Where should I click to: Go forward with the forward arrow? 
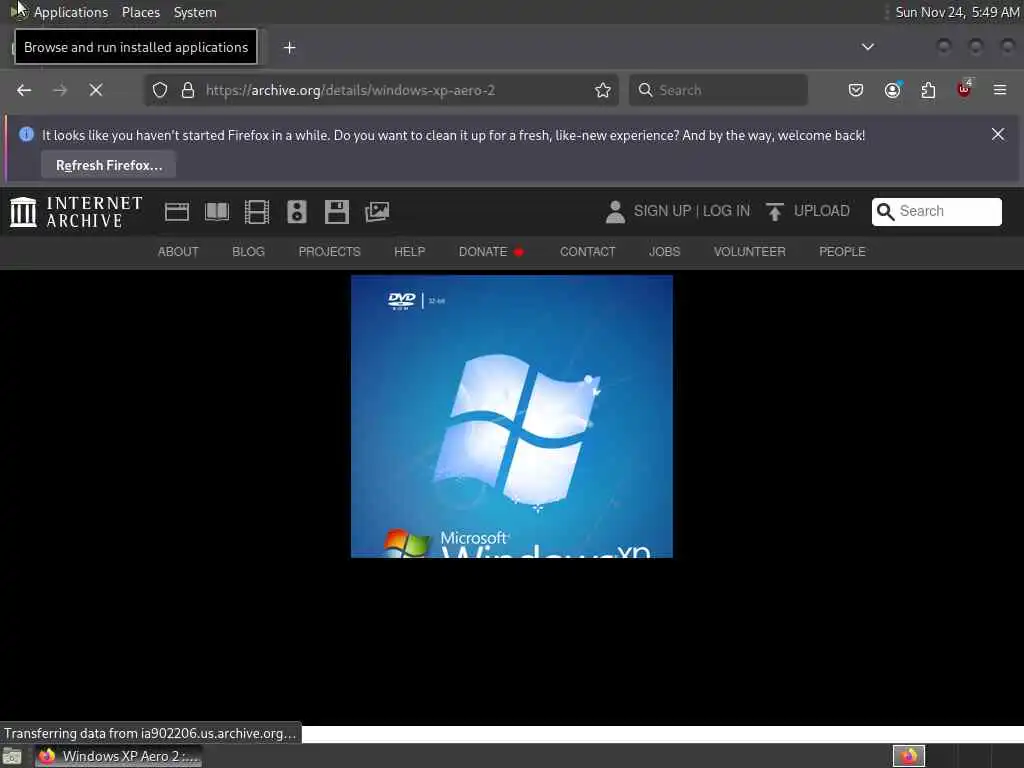60,90
